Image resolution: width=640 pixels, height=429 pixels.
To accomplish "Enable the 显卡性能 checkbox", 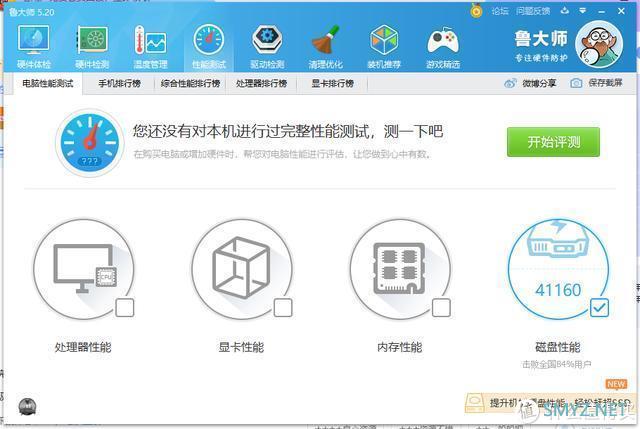I will click(283, 308).
